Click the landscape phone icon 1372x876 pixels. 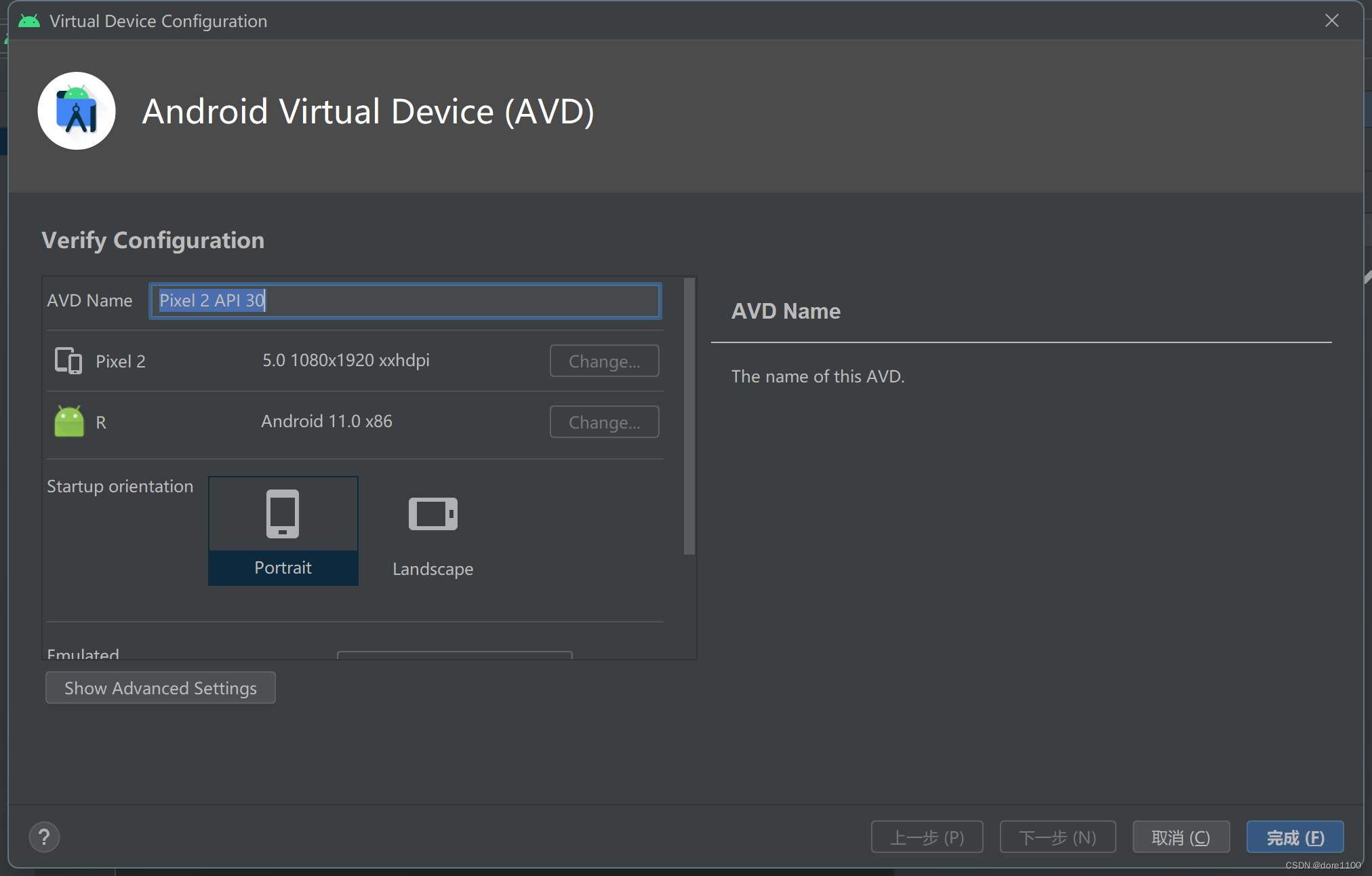(x=432, y=514)
